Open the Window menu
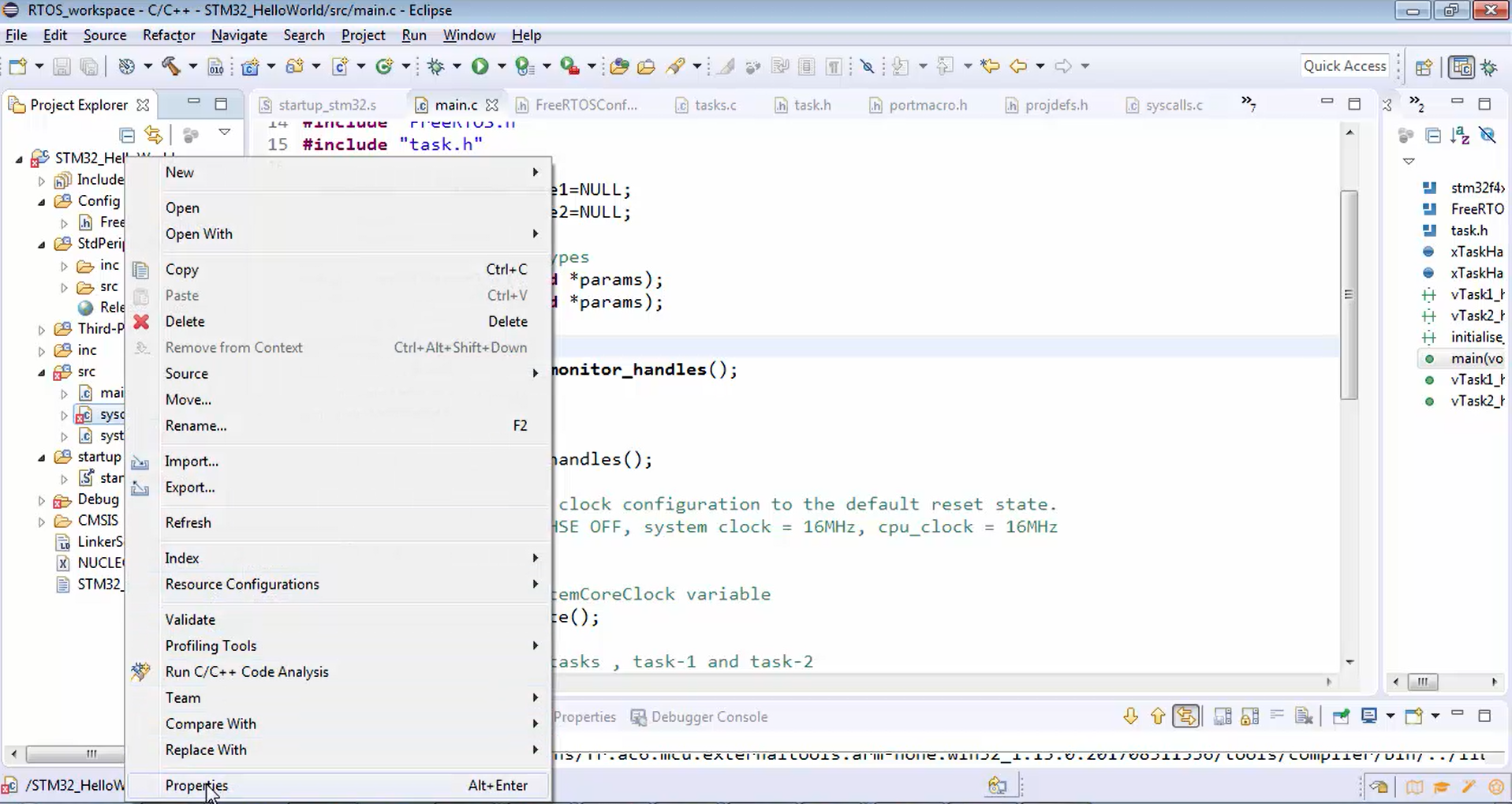This screenshot has height=804, width=1512. click(x=469, y=36)
